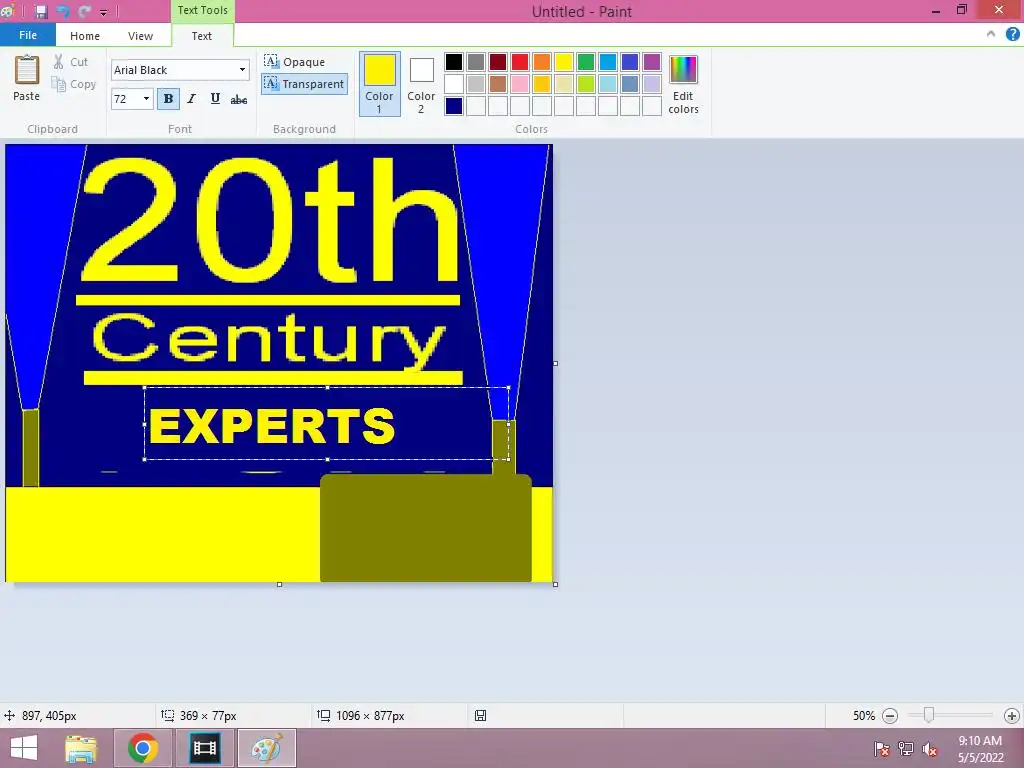Open Edit colors dialog
Screen dimensions: 1024x768
pyautogui.click(x=683, y=84)
